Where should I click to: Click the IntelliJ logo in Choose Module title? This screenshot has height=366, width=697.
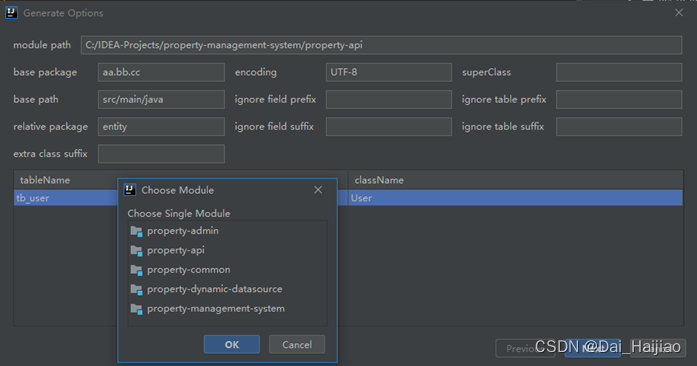click(130, 190)
